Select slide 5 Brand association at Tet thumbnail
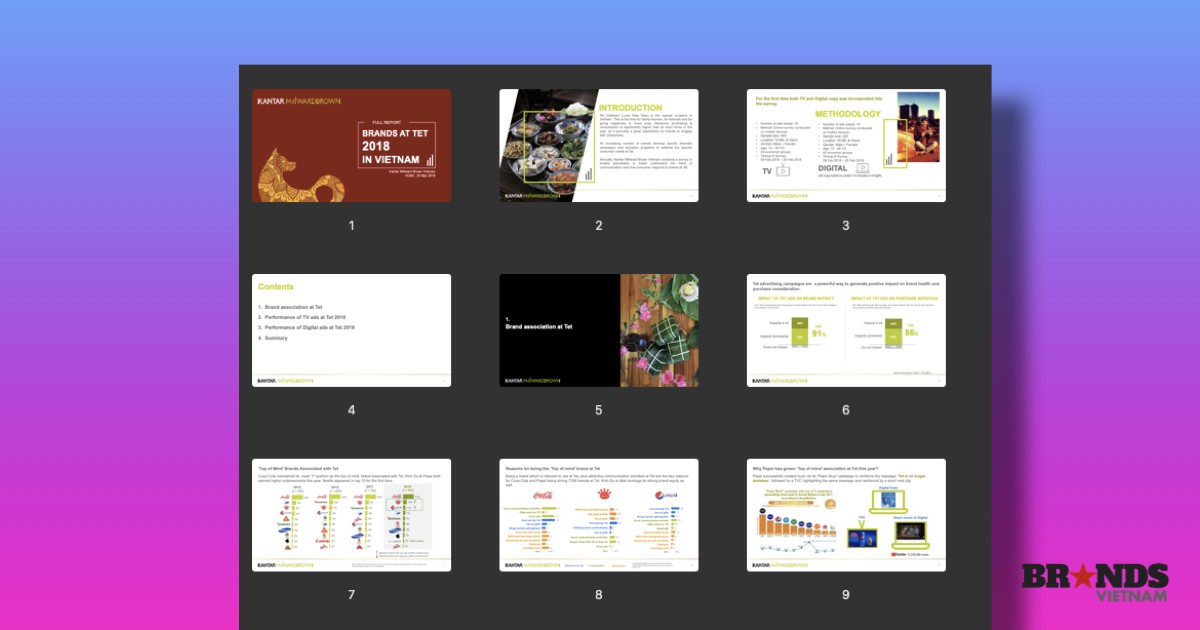1200x630 pixels. 598,330
